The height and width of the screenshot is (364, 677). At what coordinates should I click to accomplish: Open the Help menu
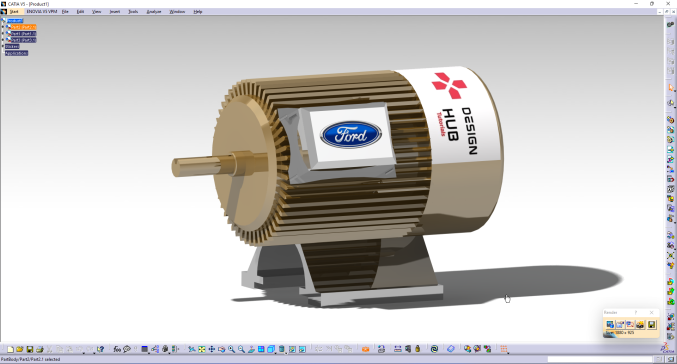(198, 12)
